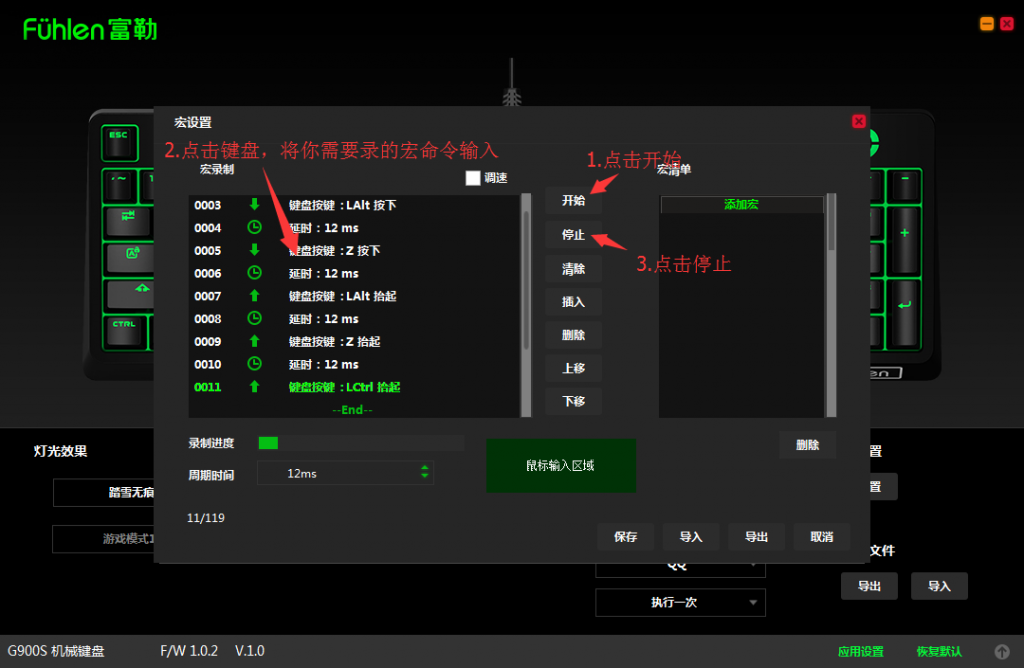
Task: Click 应用设置 in the bottom bar
Action: (x=860, y=652)
